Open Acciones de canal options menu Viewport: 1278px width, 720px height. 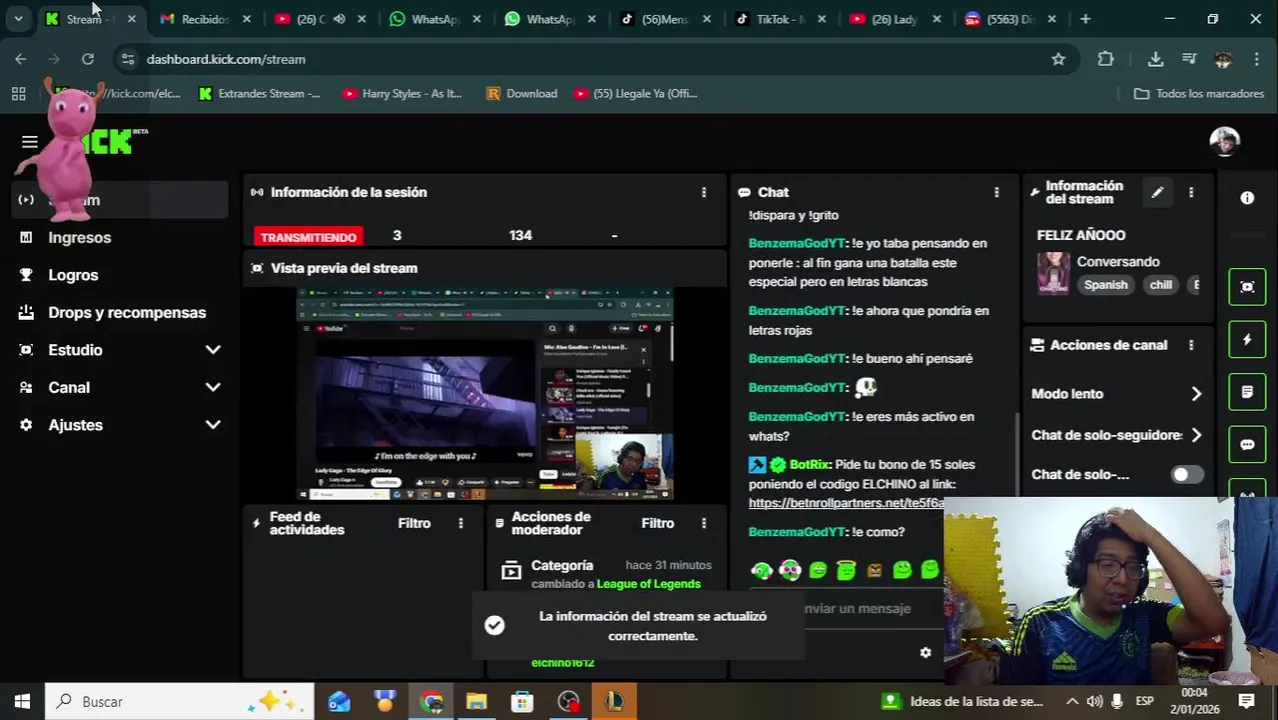pos(1191,345)
